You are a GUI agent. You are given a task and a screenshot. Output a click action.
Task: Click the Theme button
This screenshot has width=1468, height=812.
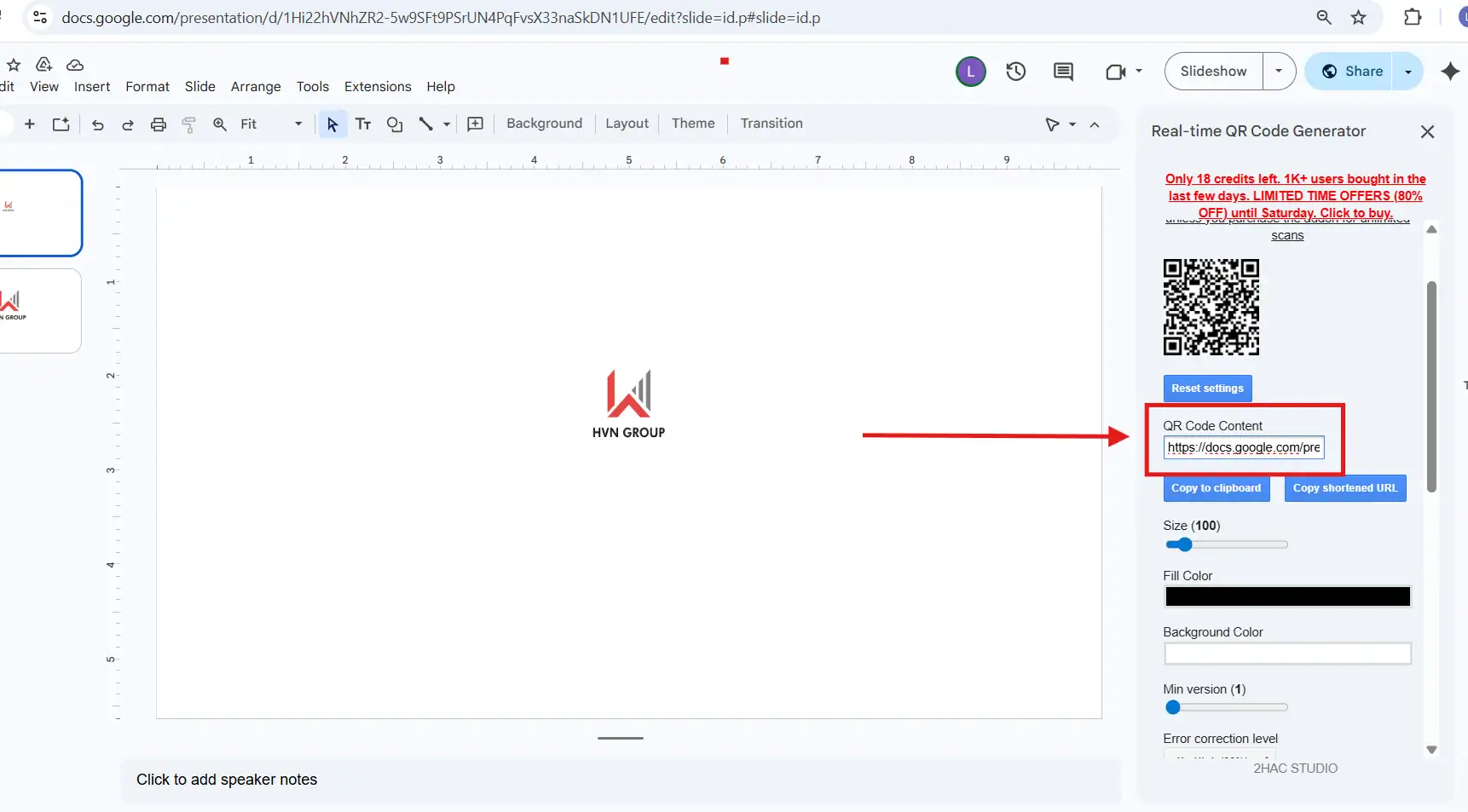[693, 124]
